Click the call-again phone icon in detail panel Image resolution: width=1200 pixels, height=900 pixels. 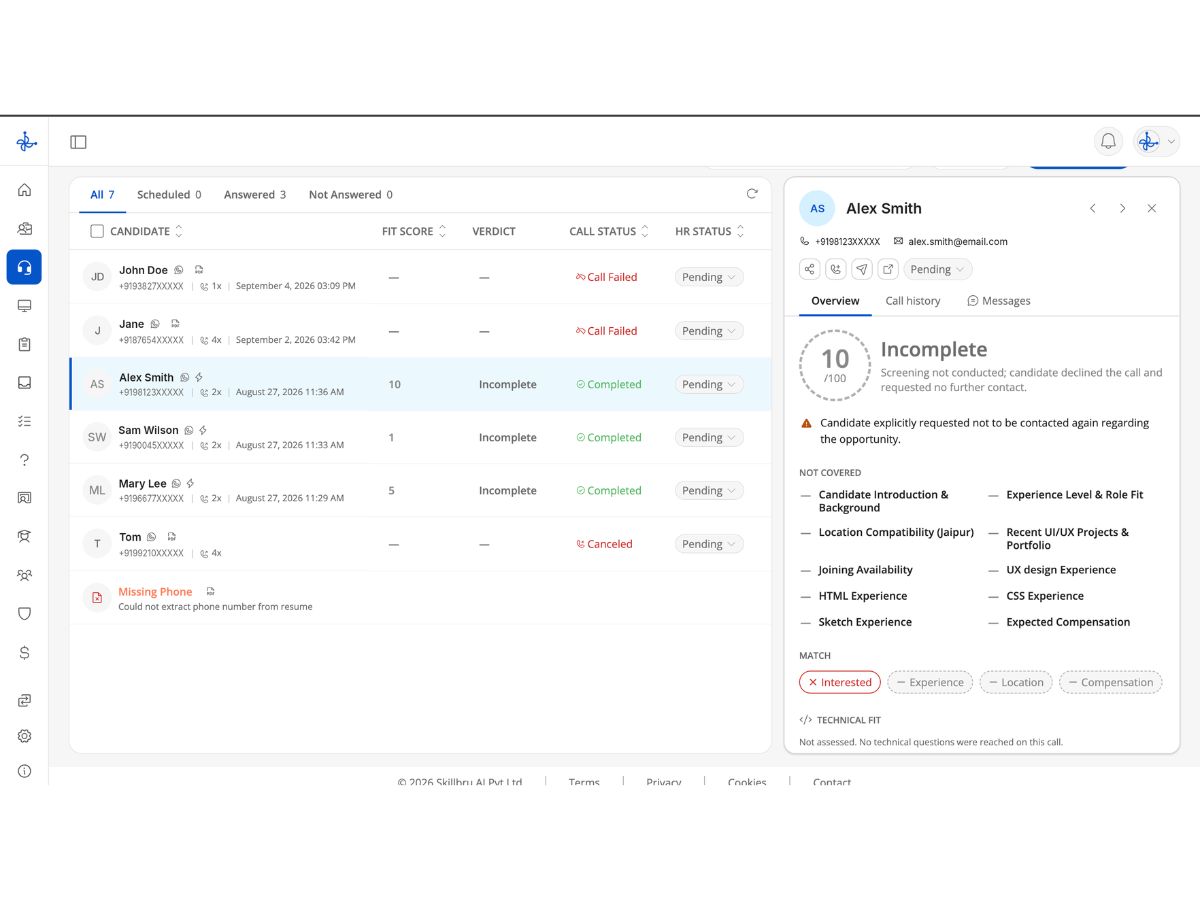click(836, 269)
